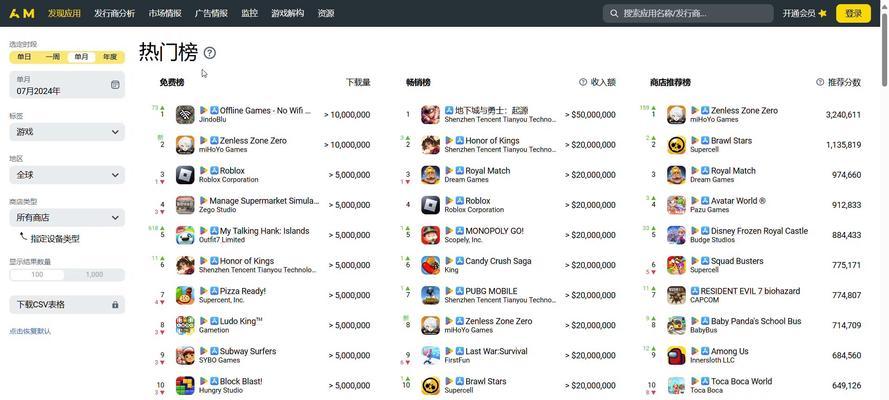Click the > $50,000,000 revenue value
This screenshot has height=400, width=889.
[x=590, y=114]
